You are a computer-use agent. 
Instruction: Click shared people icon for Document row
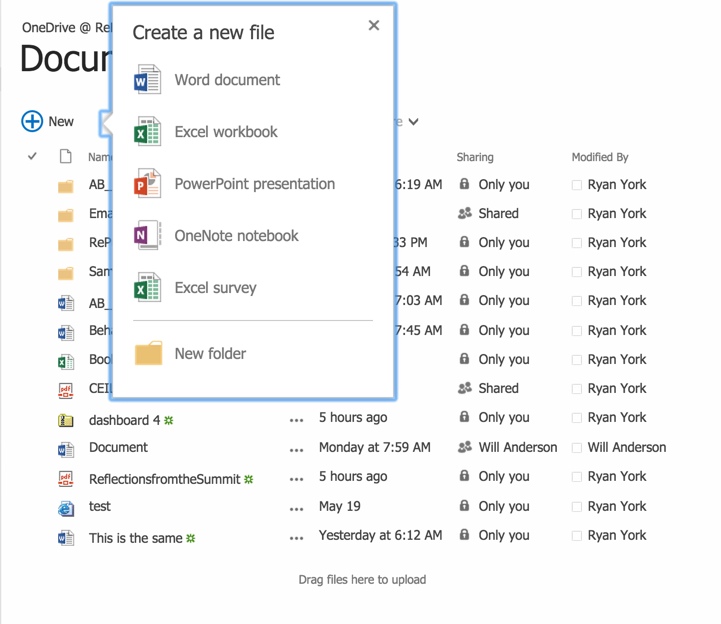(465, 447)
